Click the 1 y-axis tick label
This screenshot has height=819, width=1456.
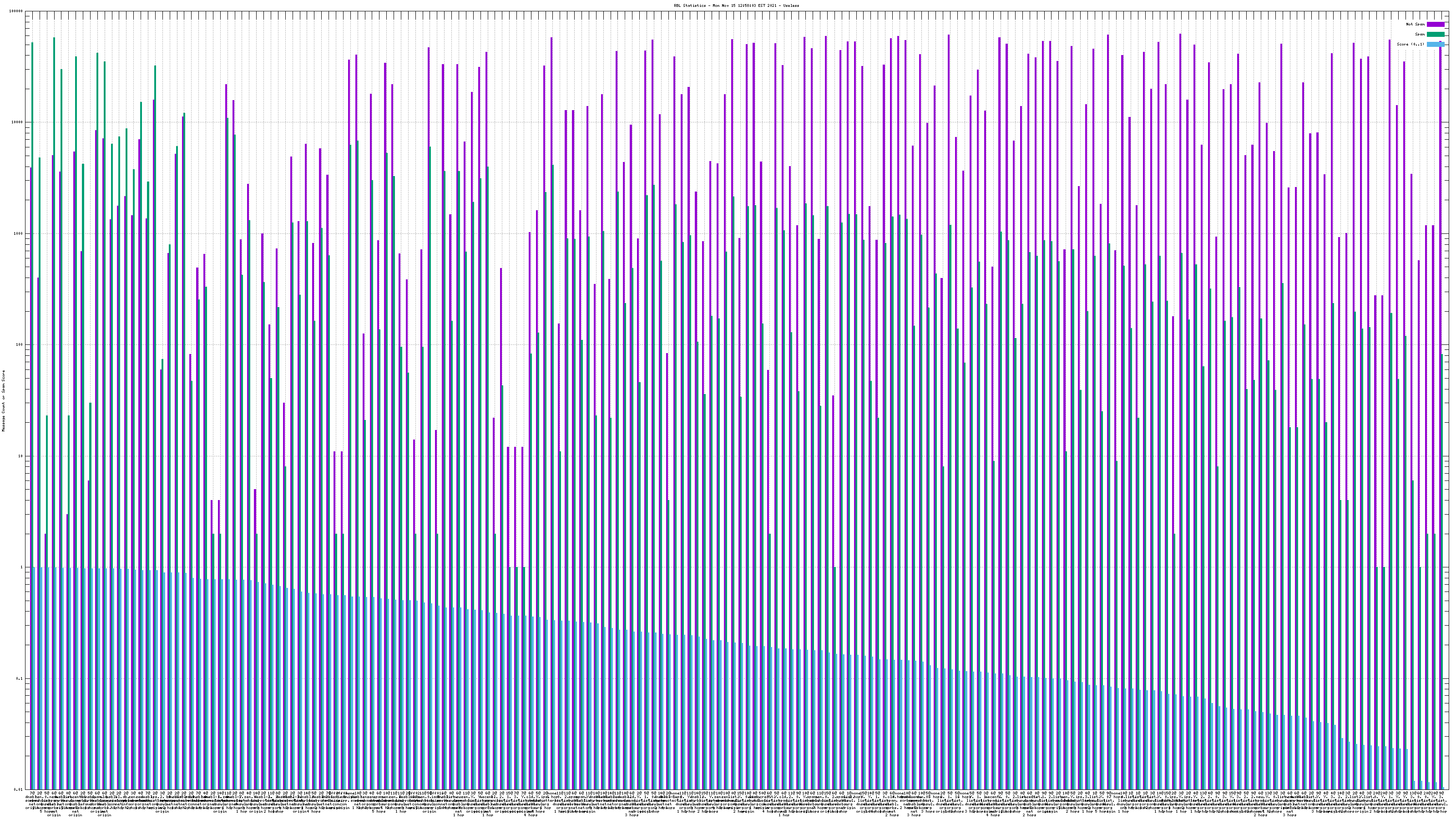[22, 567]
